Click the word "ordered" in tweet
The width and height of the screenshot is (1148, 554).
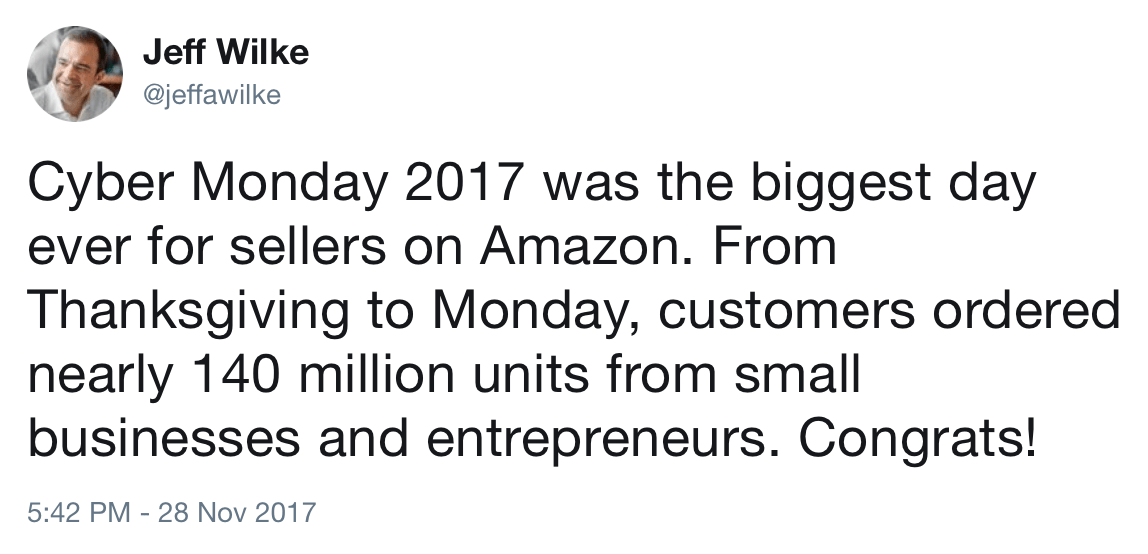click(x=1026, y=311)
